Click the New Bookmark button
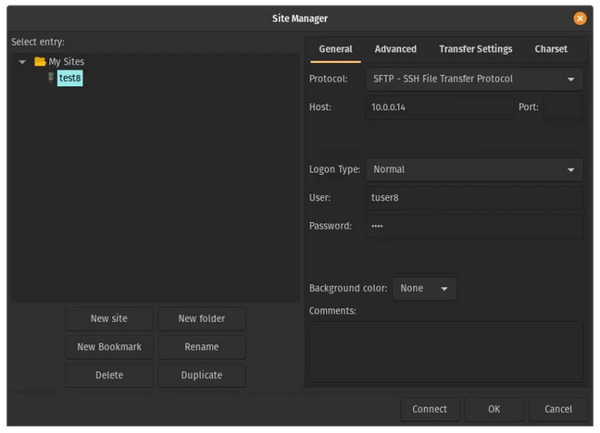Screen dimensions: 600x433 click(x=109, y=347)
